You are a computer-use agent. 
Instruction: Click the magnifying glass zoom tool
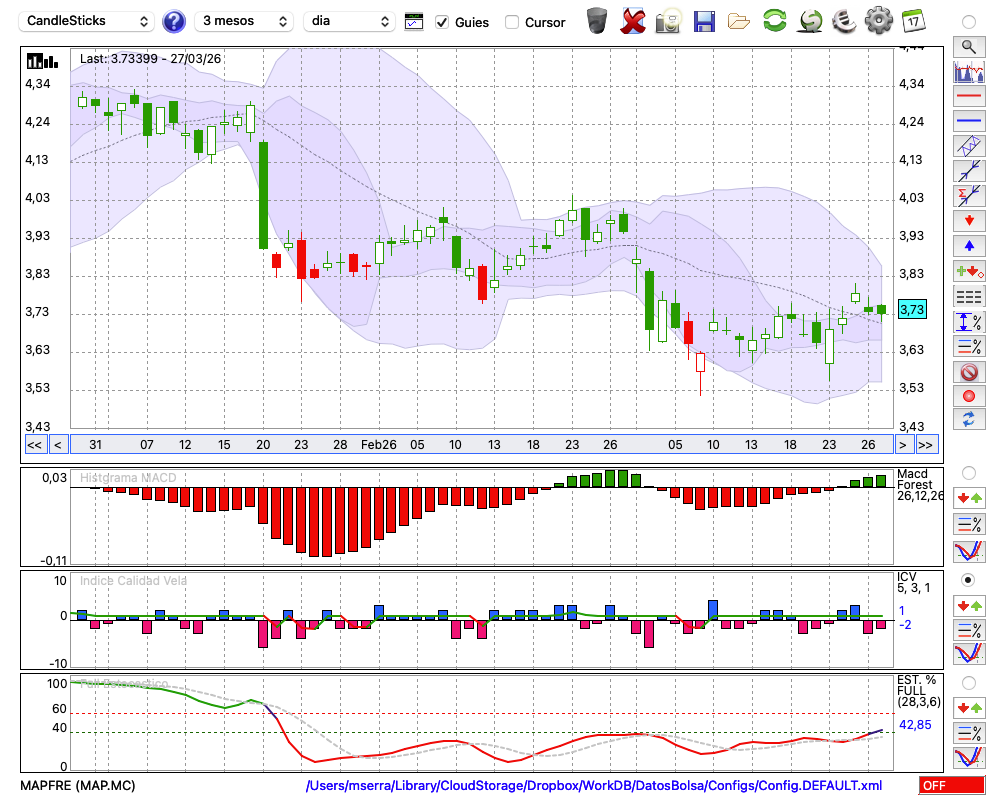968,46
